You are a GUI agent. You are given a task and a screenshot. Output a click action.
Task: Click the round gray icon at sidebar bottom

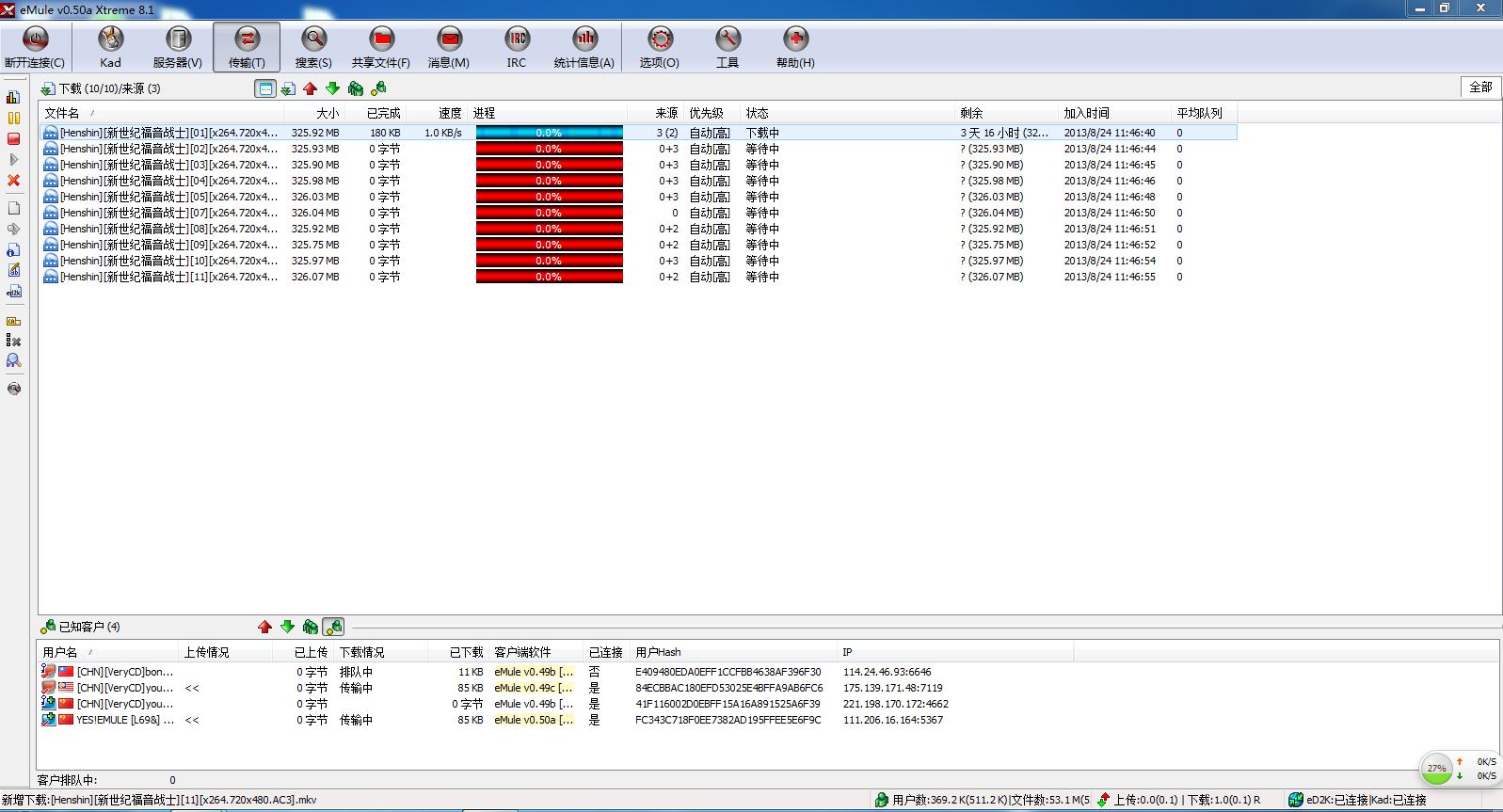click(x=13, y=388)
